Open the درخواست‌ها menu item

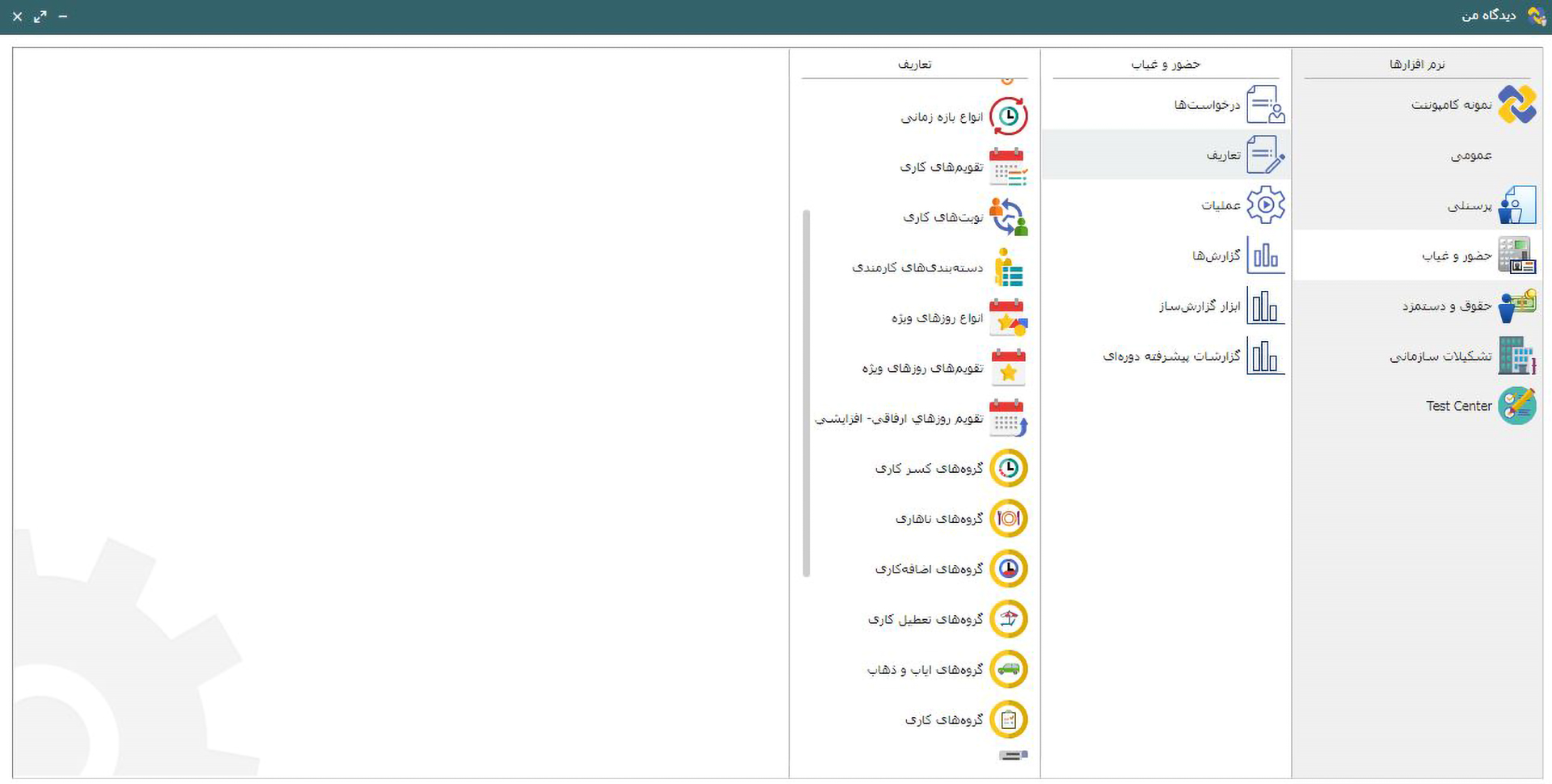(1207, 105)
